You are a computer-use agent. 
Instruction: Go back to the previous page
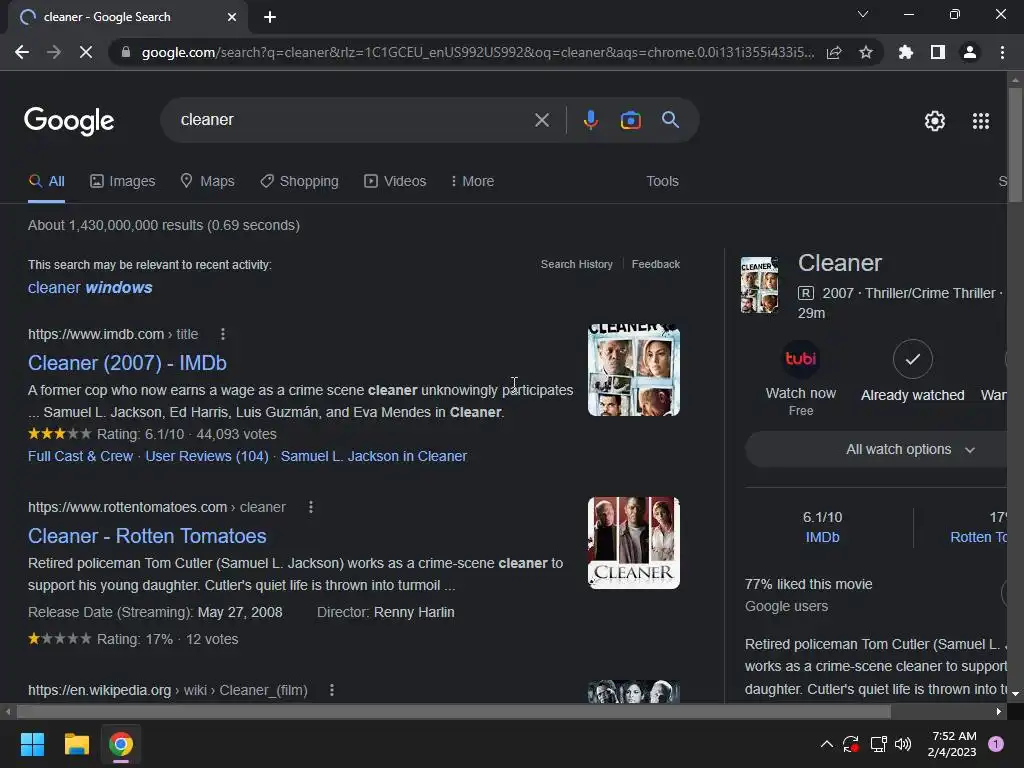pyautogui.click(x=22, y=52)
